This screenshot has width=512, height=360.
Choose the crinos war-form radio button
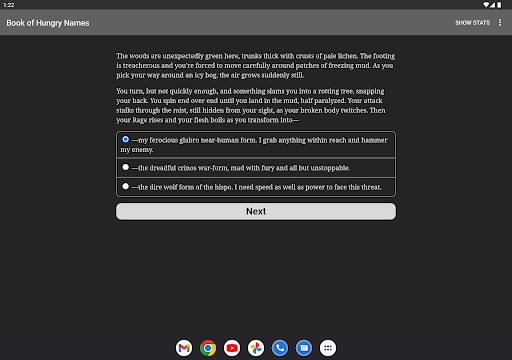(x=125, y=167)
